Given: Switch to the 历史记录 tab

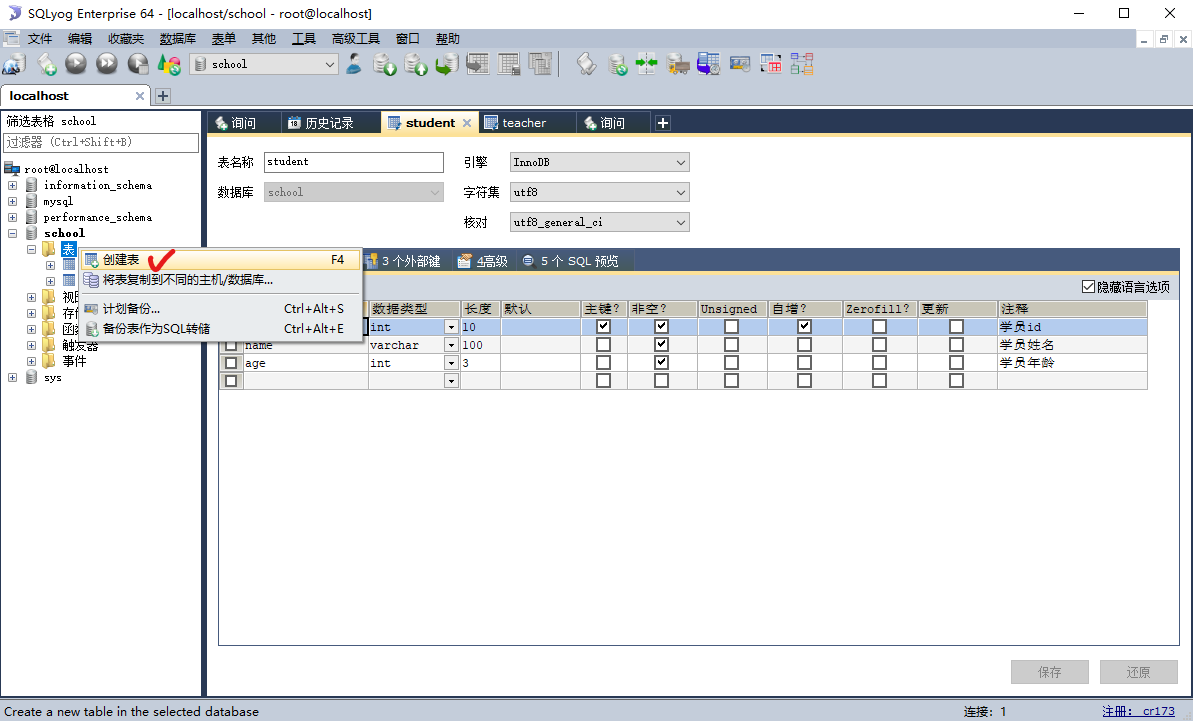Looking at the screenshot, I should click(x=329, y=123).
